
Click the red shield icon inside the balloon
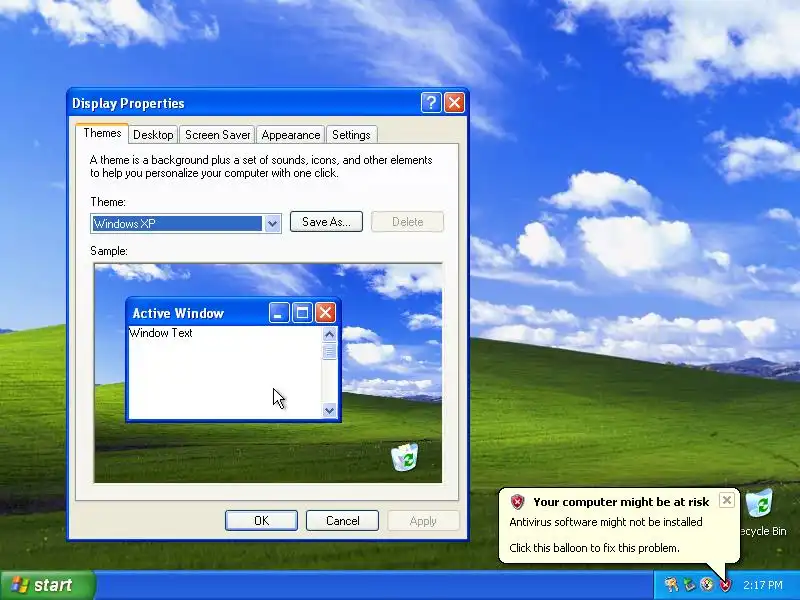(x=517, y=502)
